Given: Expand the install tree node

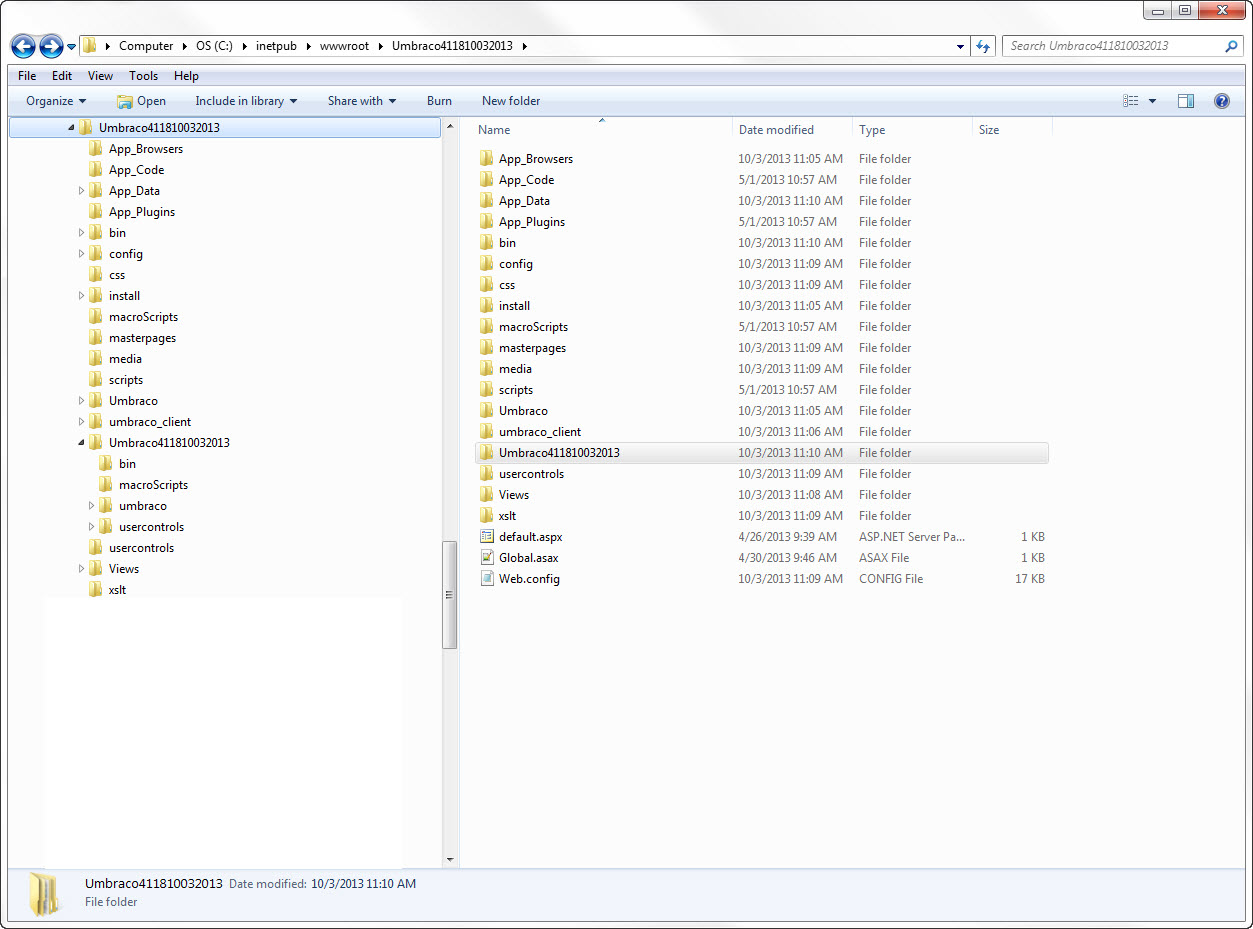Looking at the screenshot, I should pyautogui.click(x=81, y=296).
